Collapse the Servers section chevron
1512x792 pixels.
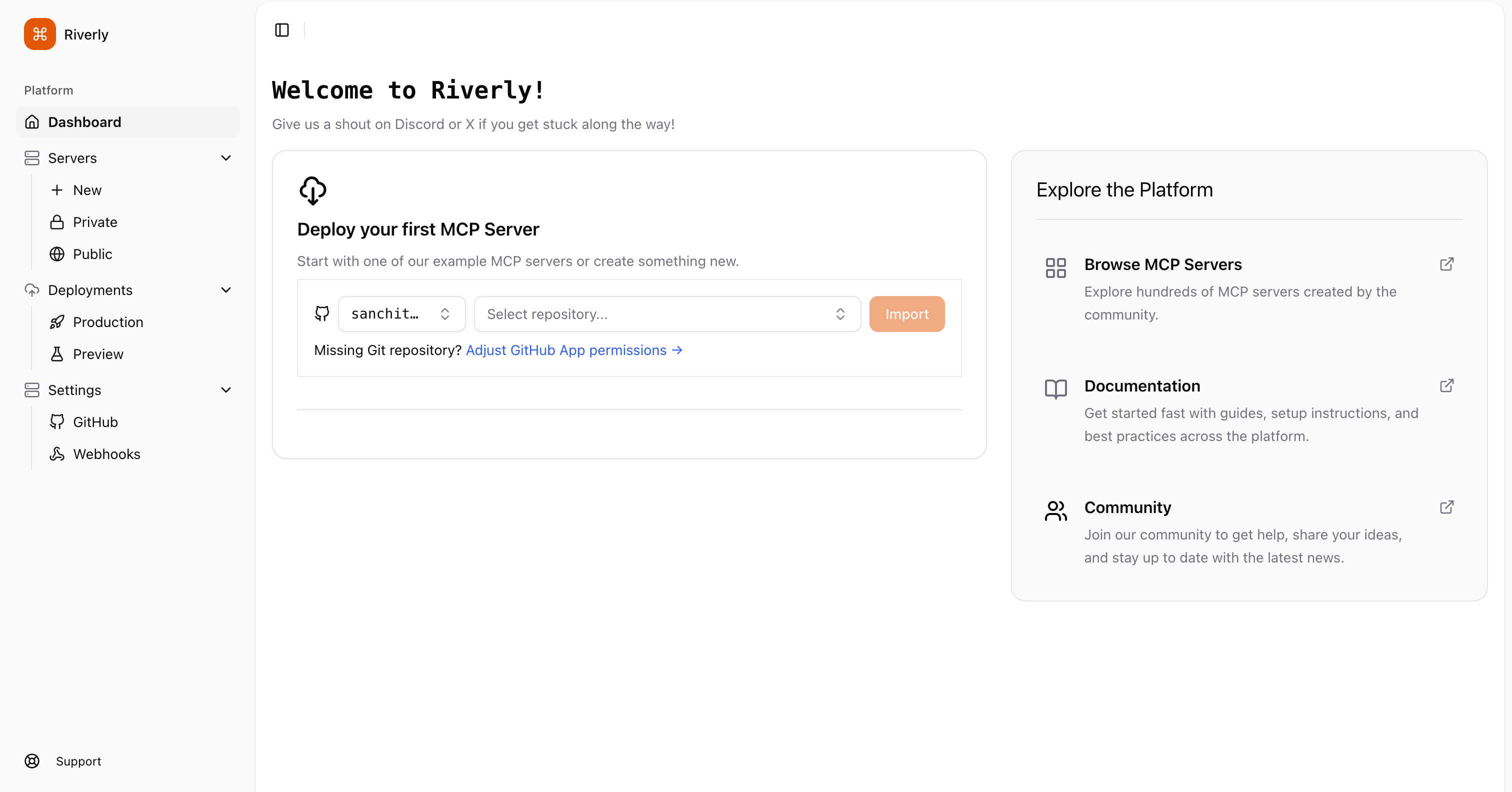226,158
